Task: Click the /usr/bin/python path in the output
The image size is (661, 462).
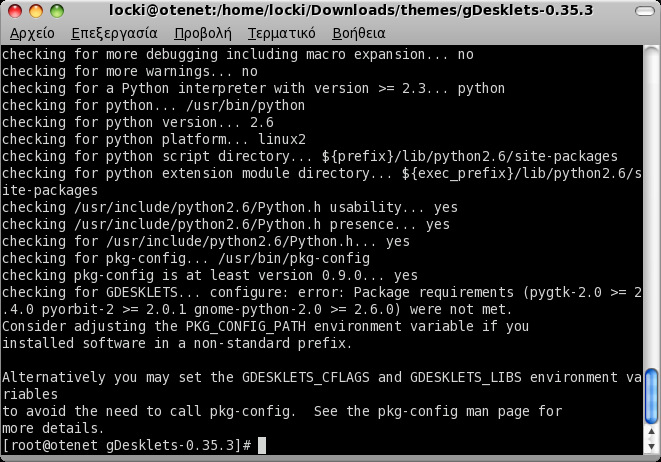Action: point(246,105)
